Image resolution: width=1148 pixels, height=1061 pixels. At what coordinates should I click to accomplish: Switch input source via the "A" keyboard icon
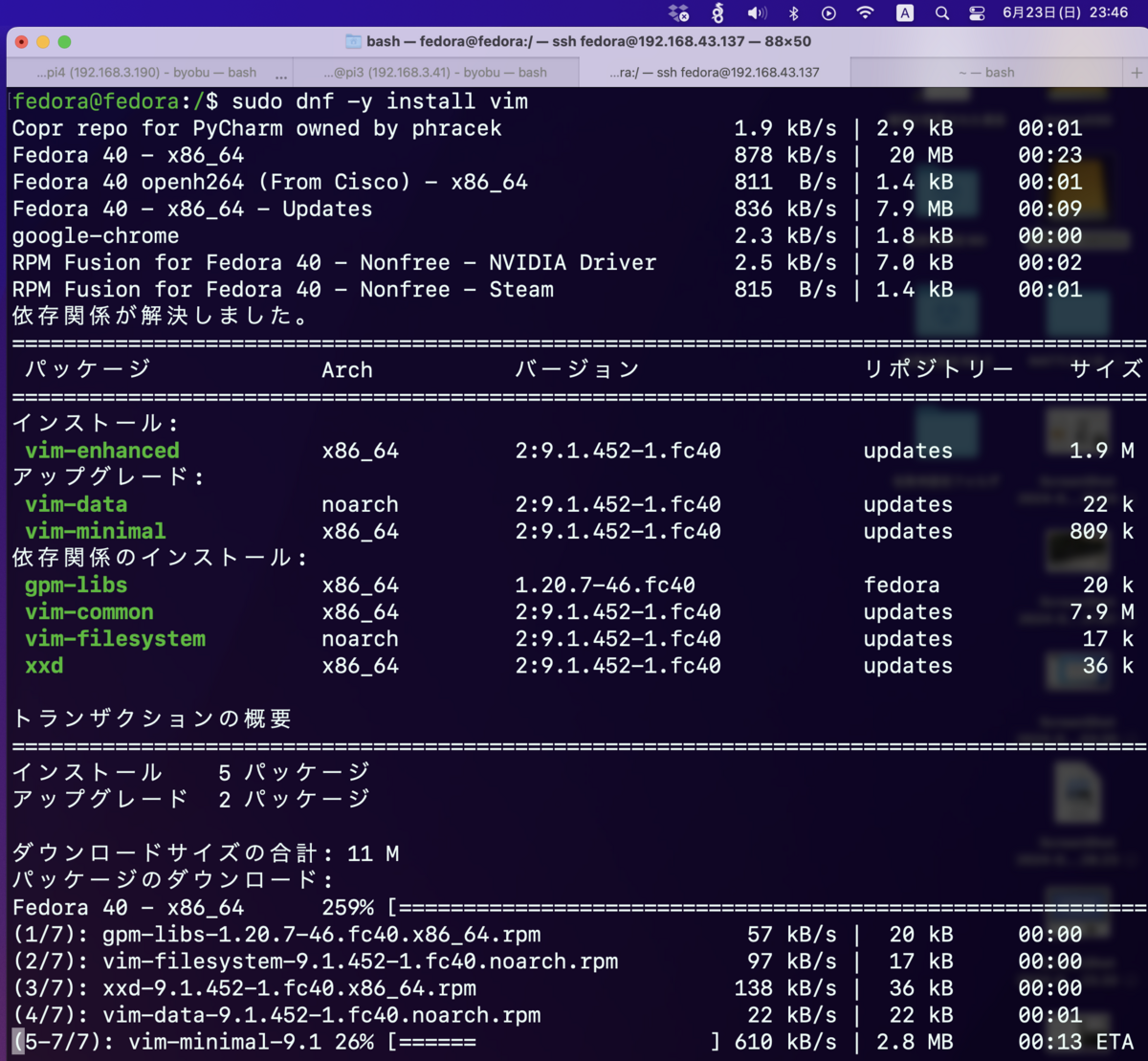pos(907,12)
